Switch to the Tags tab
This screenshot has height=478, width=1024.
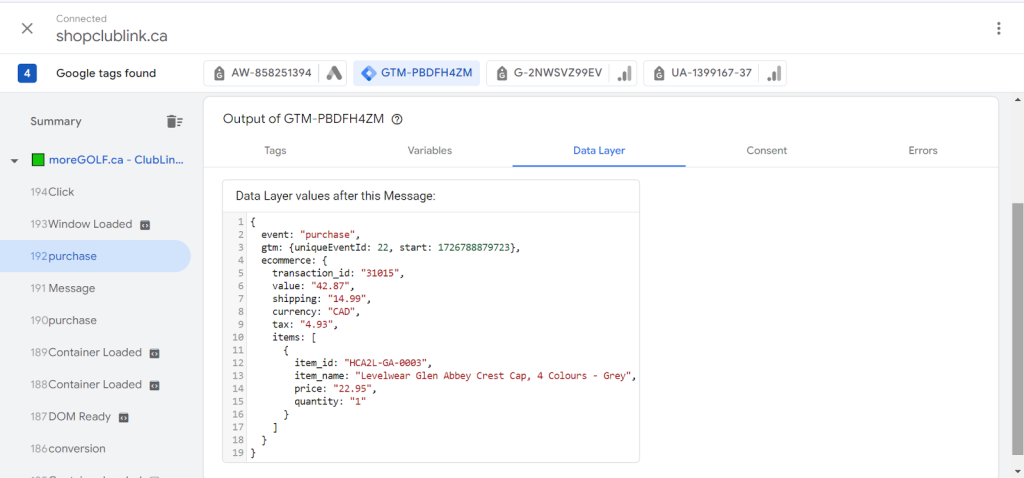click(x=275, y=151)
